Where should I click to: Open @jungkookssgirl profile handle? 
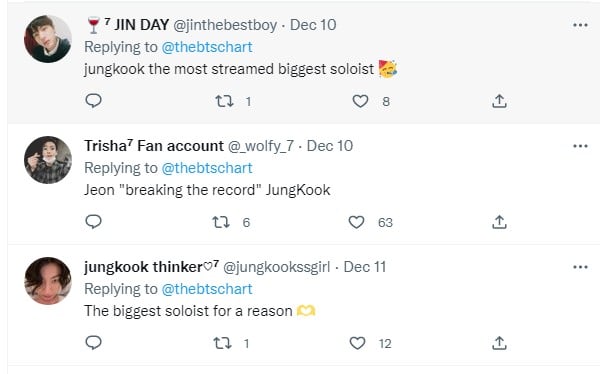click(x=276, y=267)
